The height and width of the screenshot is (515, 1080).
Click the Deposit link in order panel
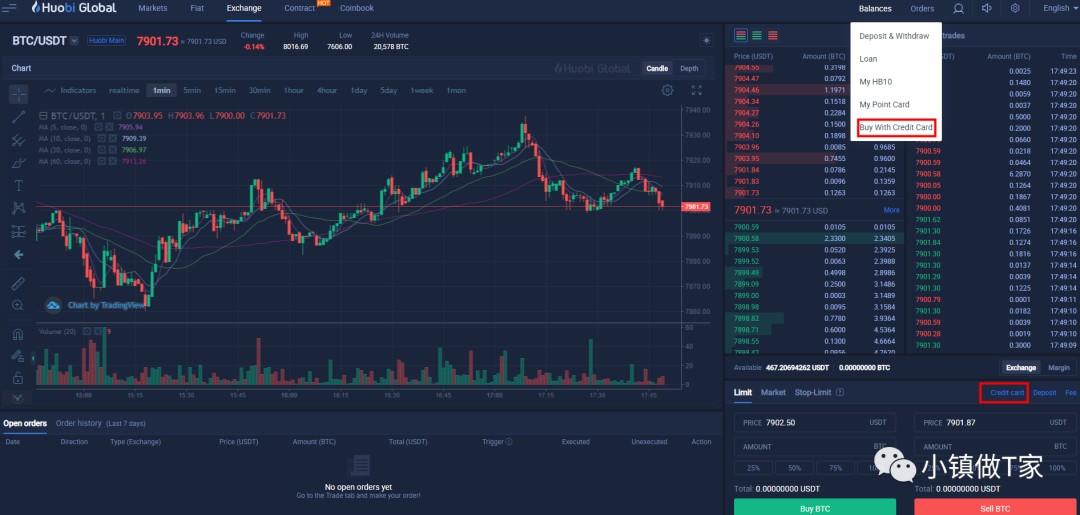tap(1044, 392)
